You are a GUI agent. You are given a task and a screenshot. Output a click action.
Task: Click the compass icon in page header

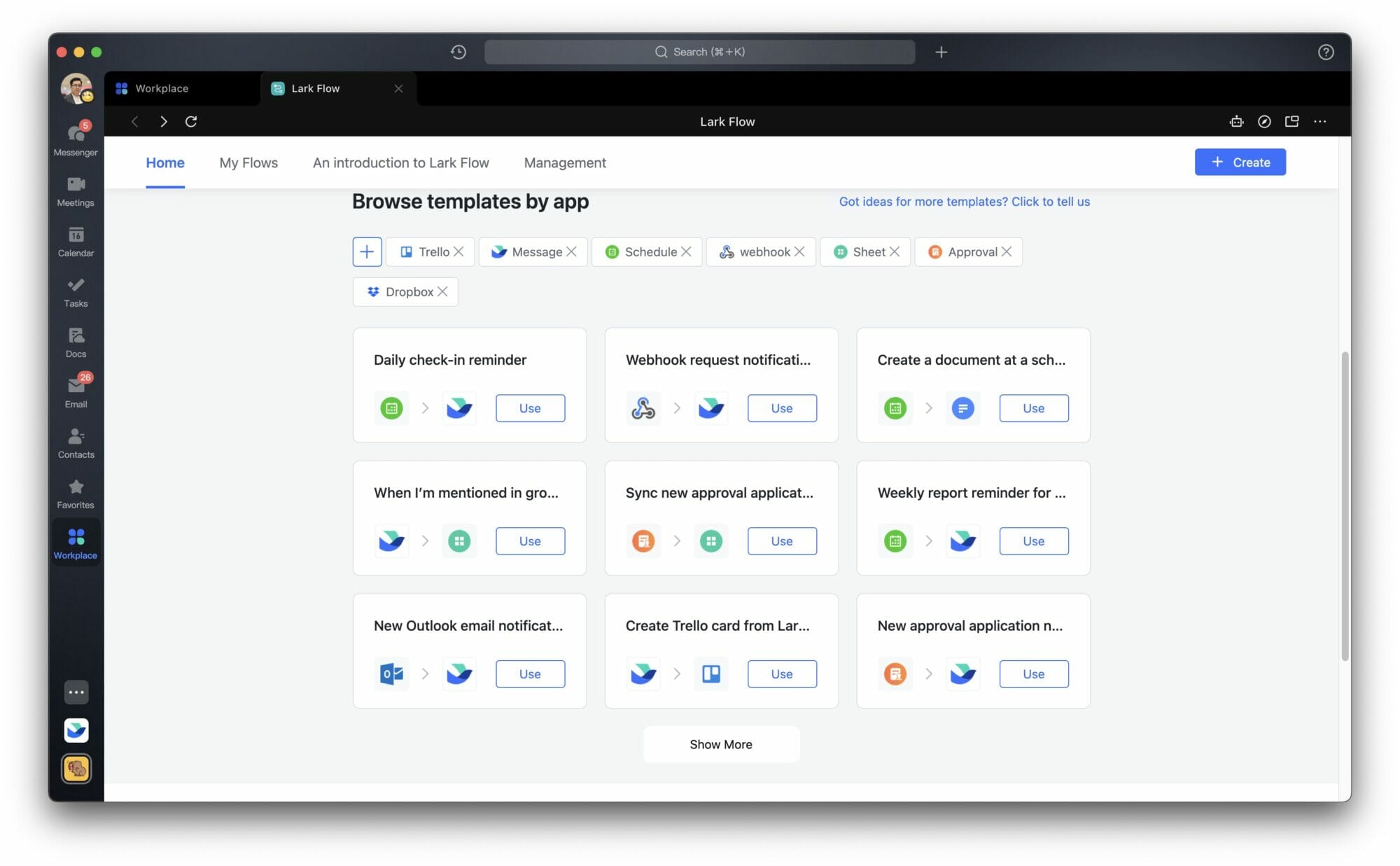coord(1264,121)
